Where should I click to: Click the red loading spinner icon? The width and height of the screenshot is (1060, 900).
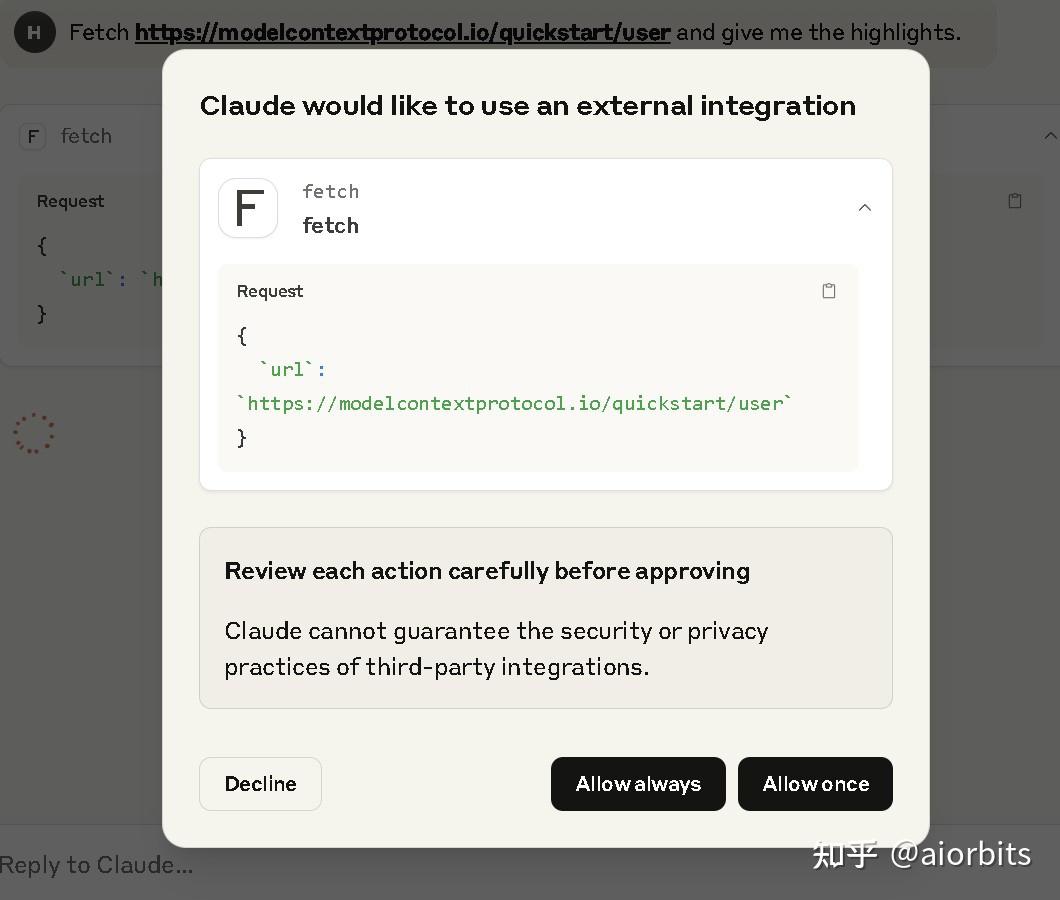pos(34,433)
